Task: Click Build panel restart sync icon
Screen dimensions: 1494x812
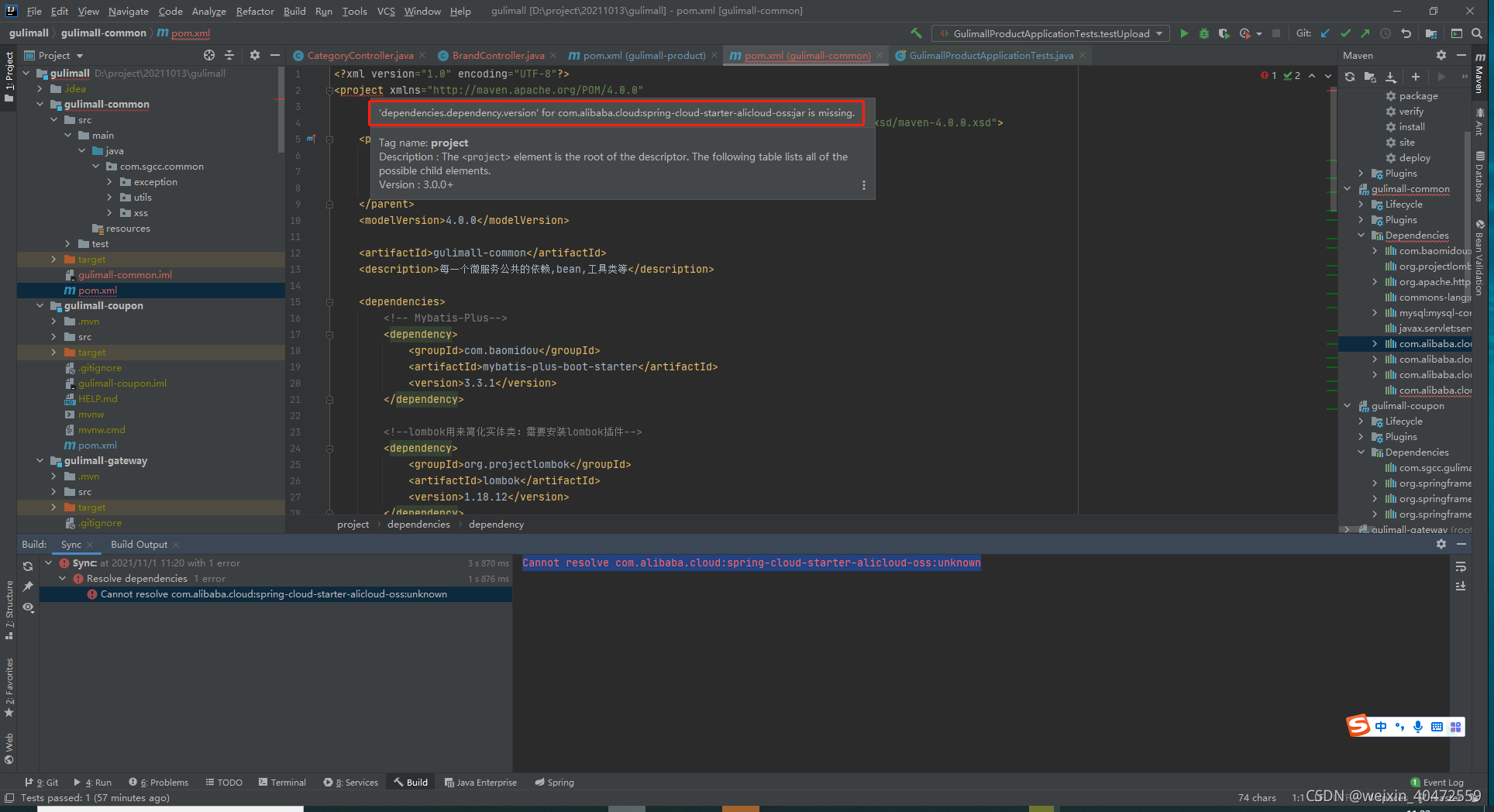Action: 28,566
